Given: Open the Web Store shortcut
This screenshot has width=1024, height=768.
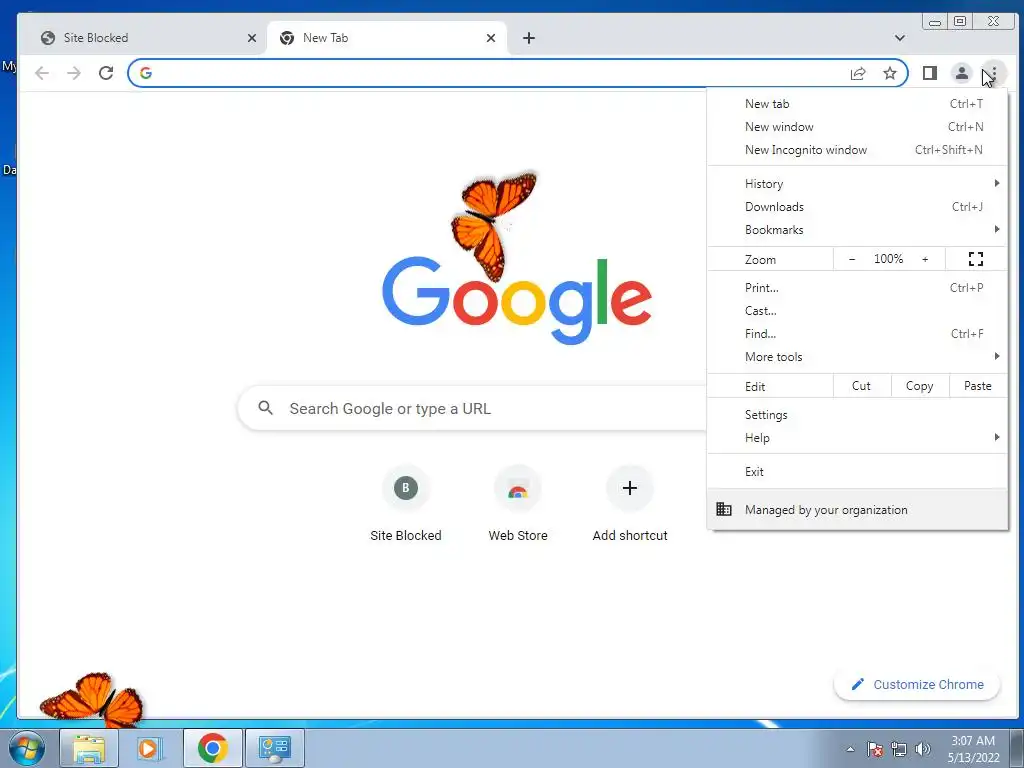Looking at the screenshot, I should click(518, 505).
